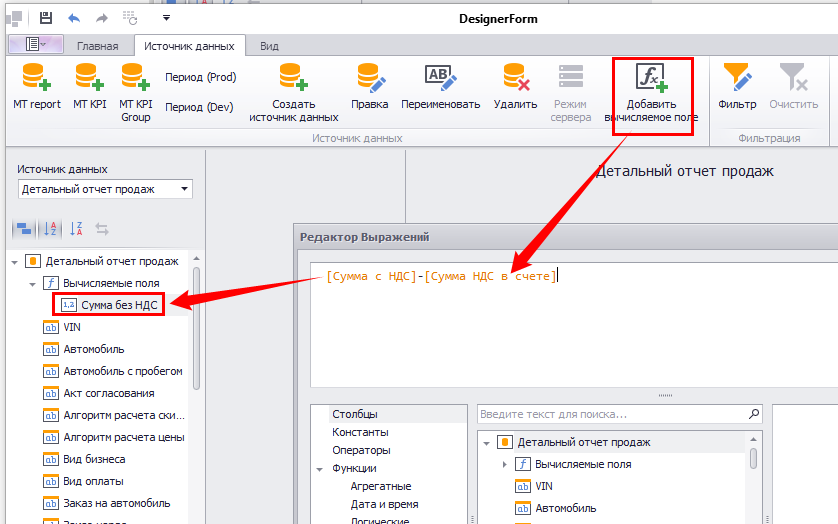
Task: Click the Фильтр funnel icon
Action: click(x=737, y=78)
